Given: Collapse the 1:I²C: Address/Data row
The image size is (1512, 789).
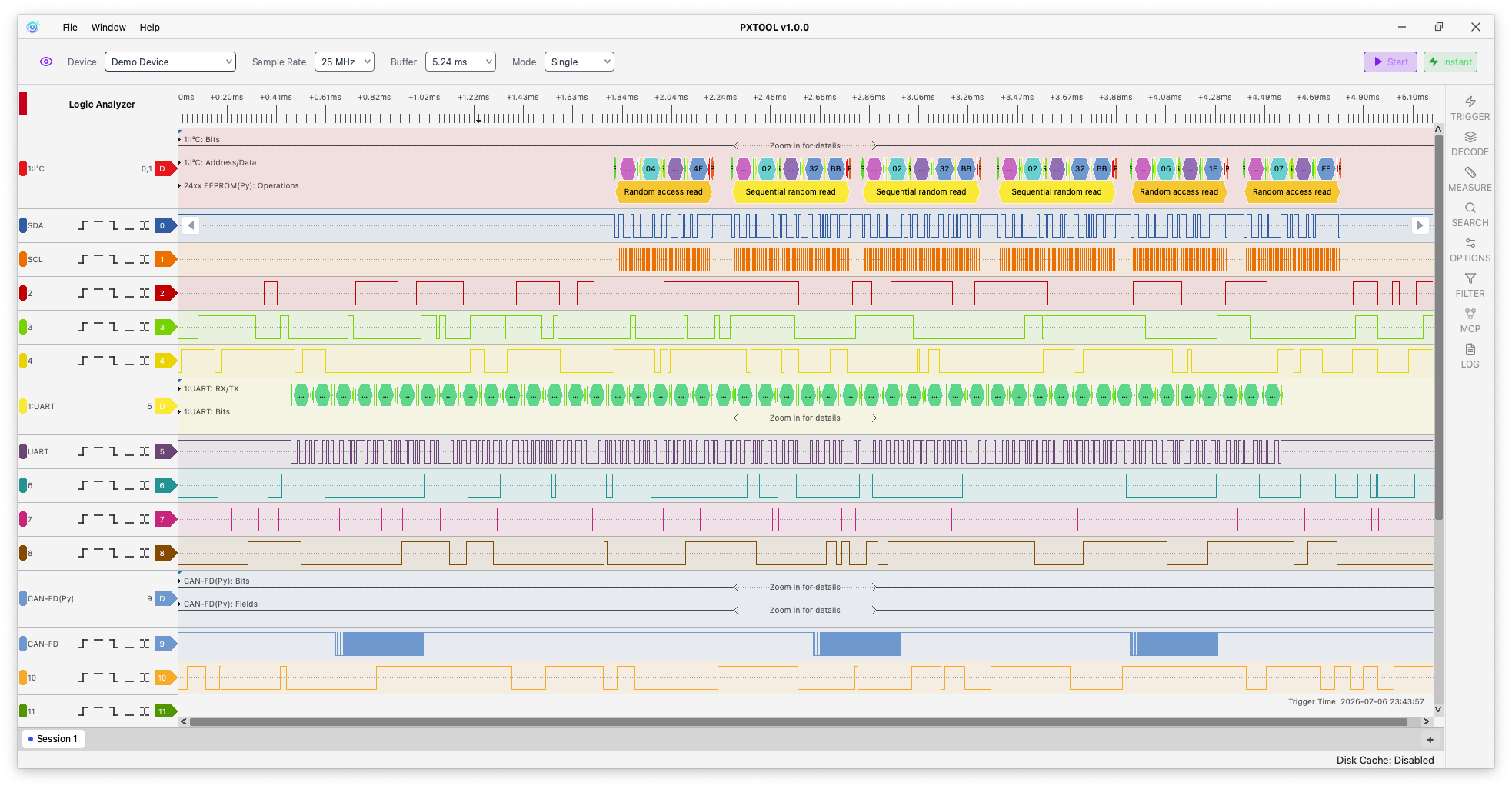Looking at the screenshot, I should click(180, 162).
